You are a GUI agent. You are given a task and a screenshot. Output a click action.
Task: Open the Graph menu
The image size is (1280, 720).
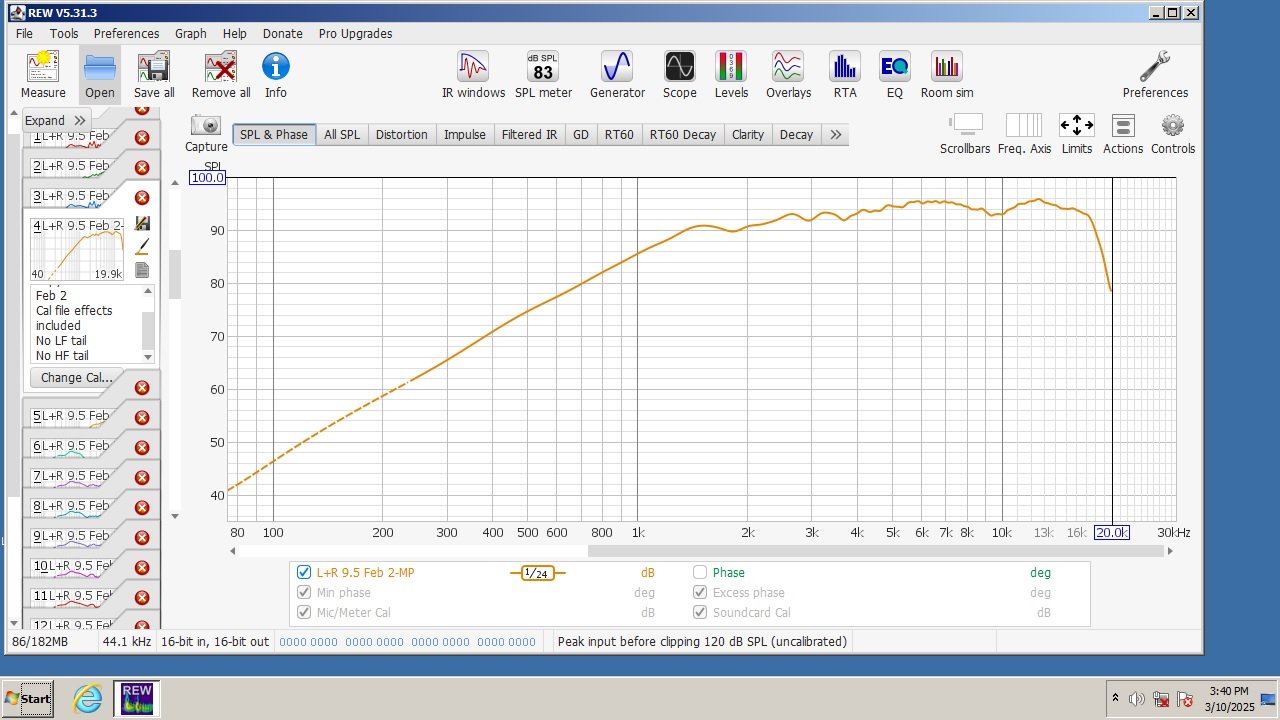(x=191, y=33)
